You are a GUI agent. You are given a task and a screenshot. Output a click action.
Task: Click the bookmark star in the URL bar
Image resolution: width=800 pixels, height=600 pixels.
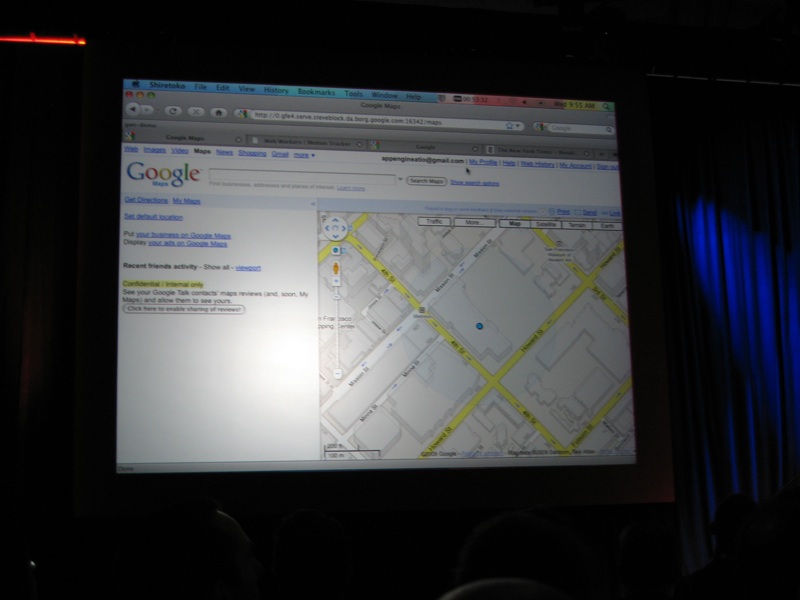pos(509,125)
